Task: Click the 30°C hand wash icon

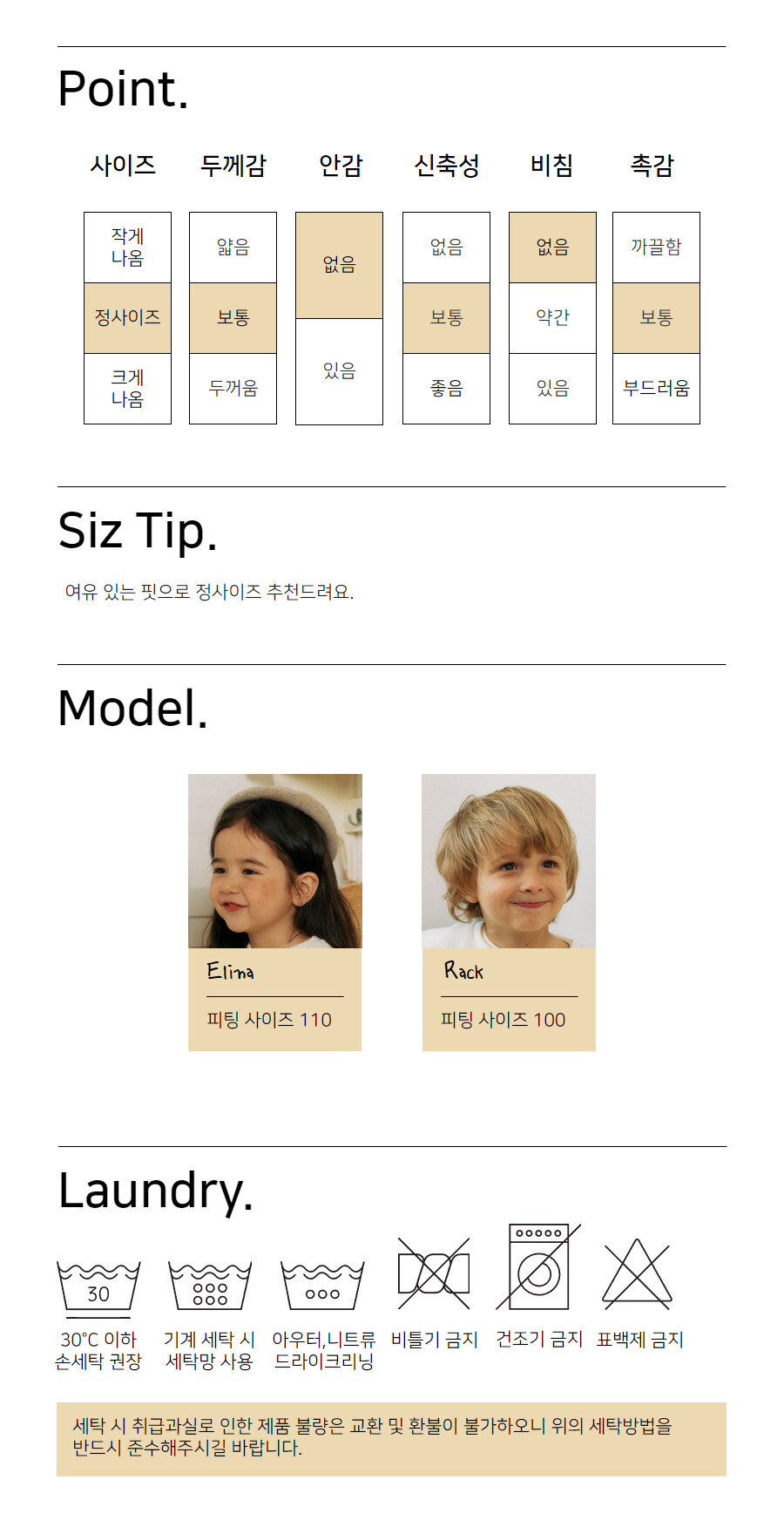Action: (x=98, y=1285)
